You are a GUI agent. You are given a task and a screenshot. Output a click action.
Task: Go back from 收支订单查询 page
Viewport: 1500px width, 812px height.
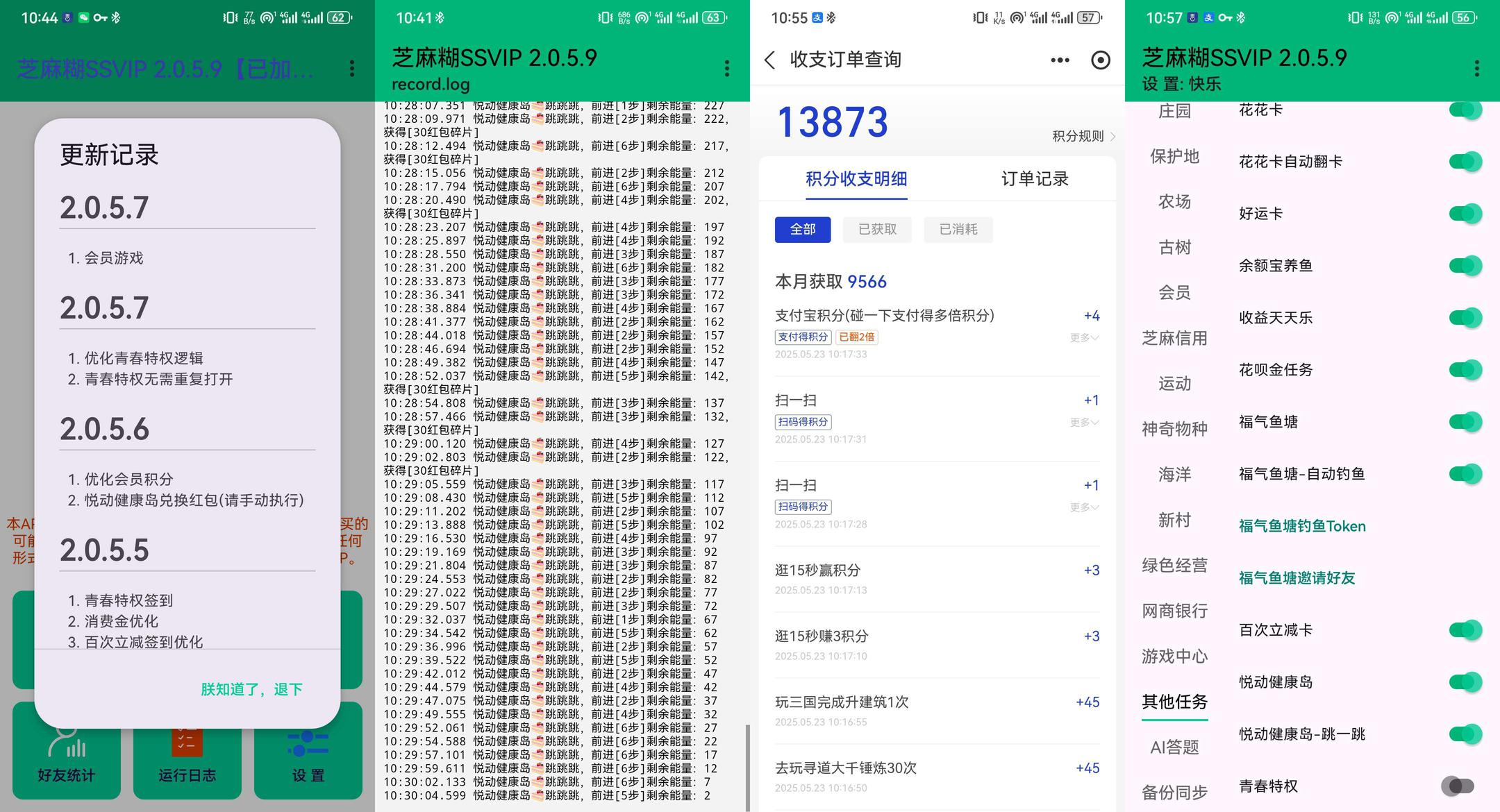[769, 60]
